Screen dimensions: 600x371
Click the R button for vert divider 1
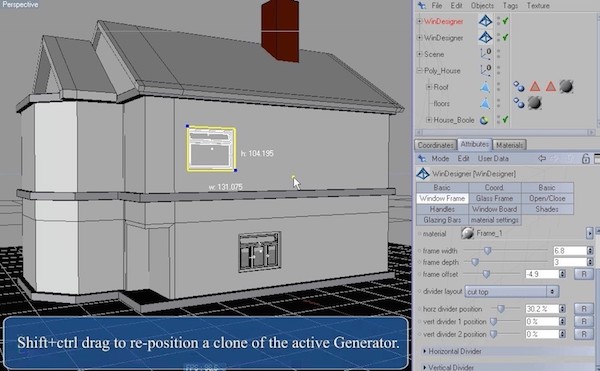pos(584,321)
